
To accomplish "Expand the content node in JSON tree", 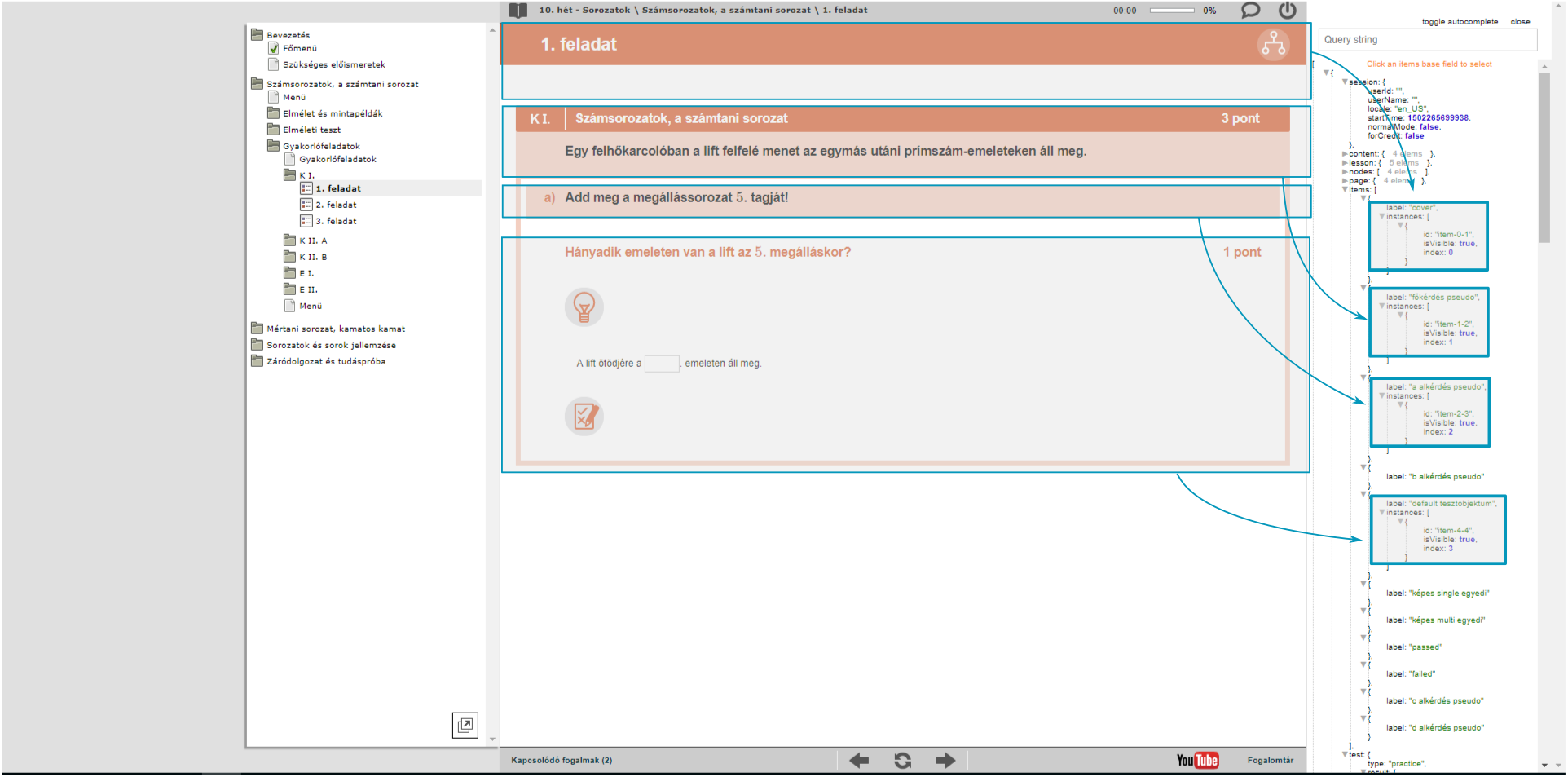I will (x=1345, y=154).
